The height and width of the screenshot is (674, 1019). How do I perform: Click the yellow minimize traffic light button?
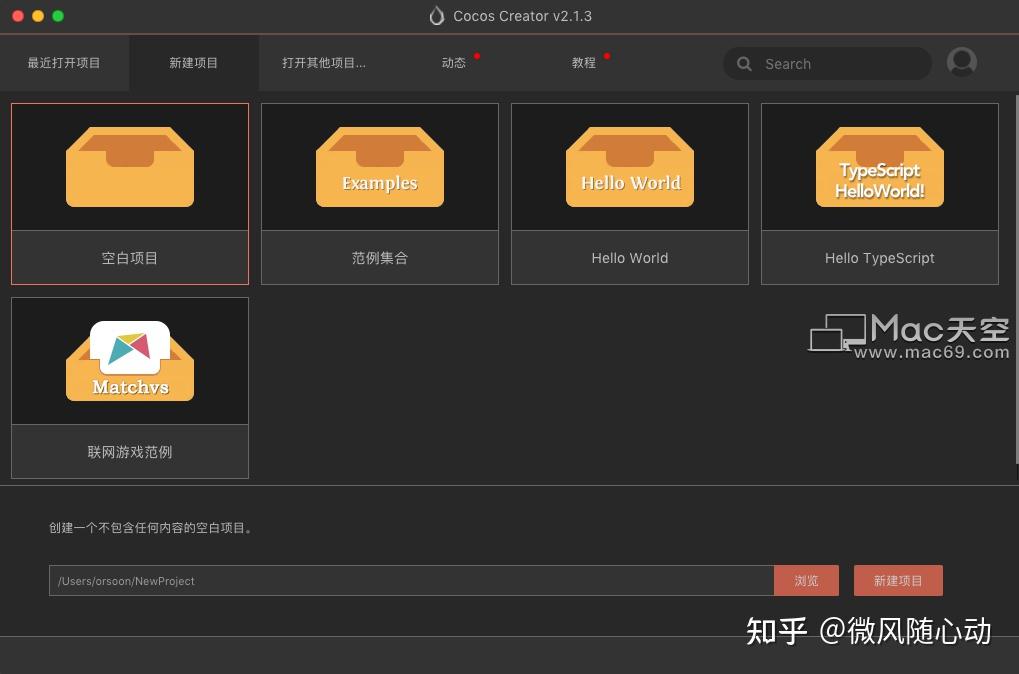point(38,16)
